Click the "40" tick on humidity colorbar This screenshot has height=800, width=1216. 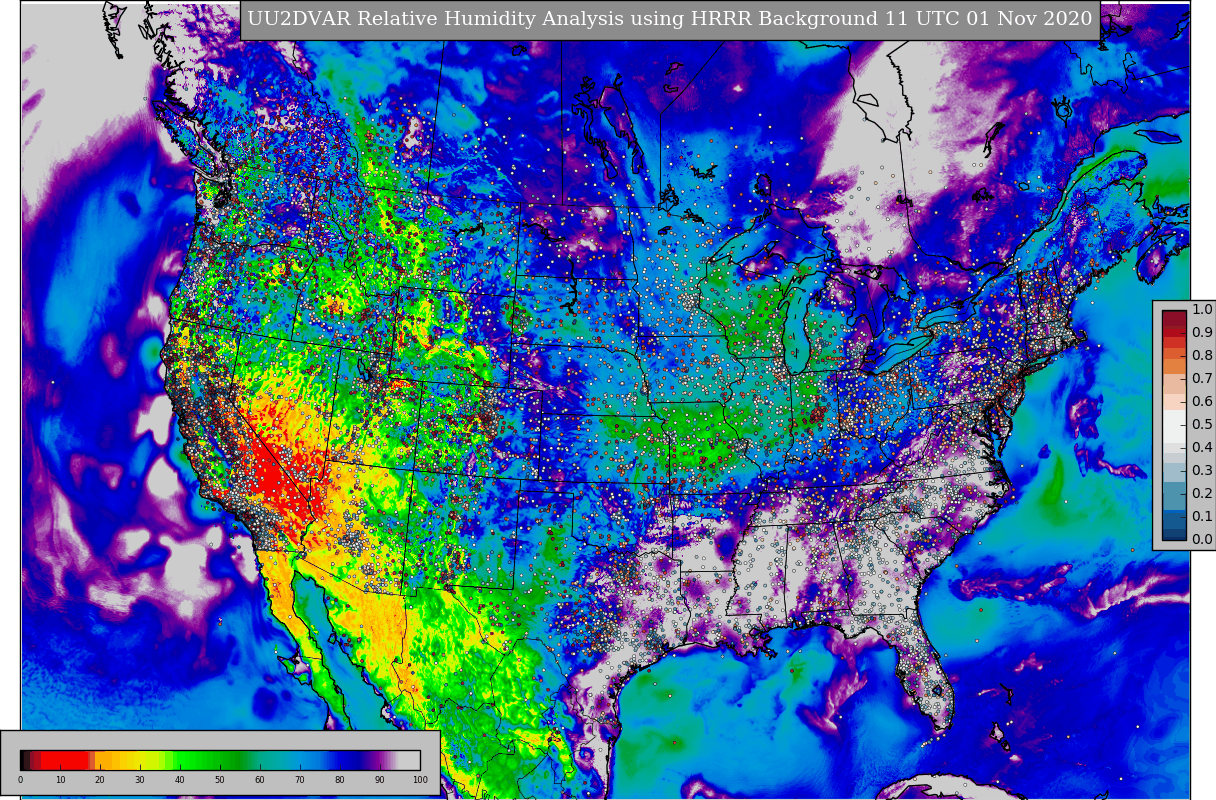pyautogui.click(x=180, y=780)
